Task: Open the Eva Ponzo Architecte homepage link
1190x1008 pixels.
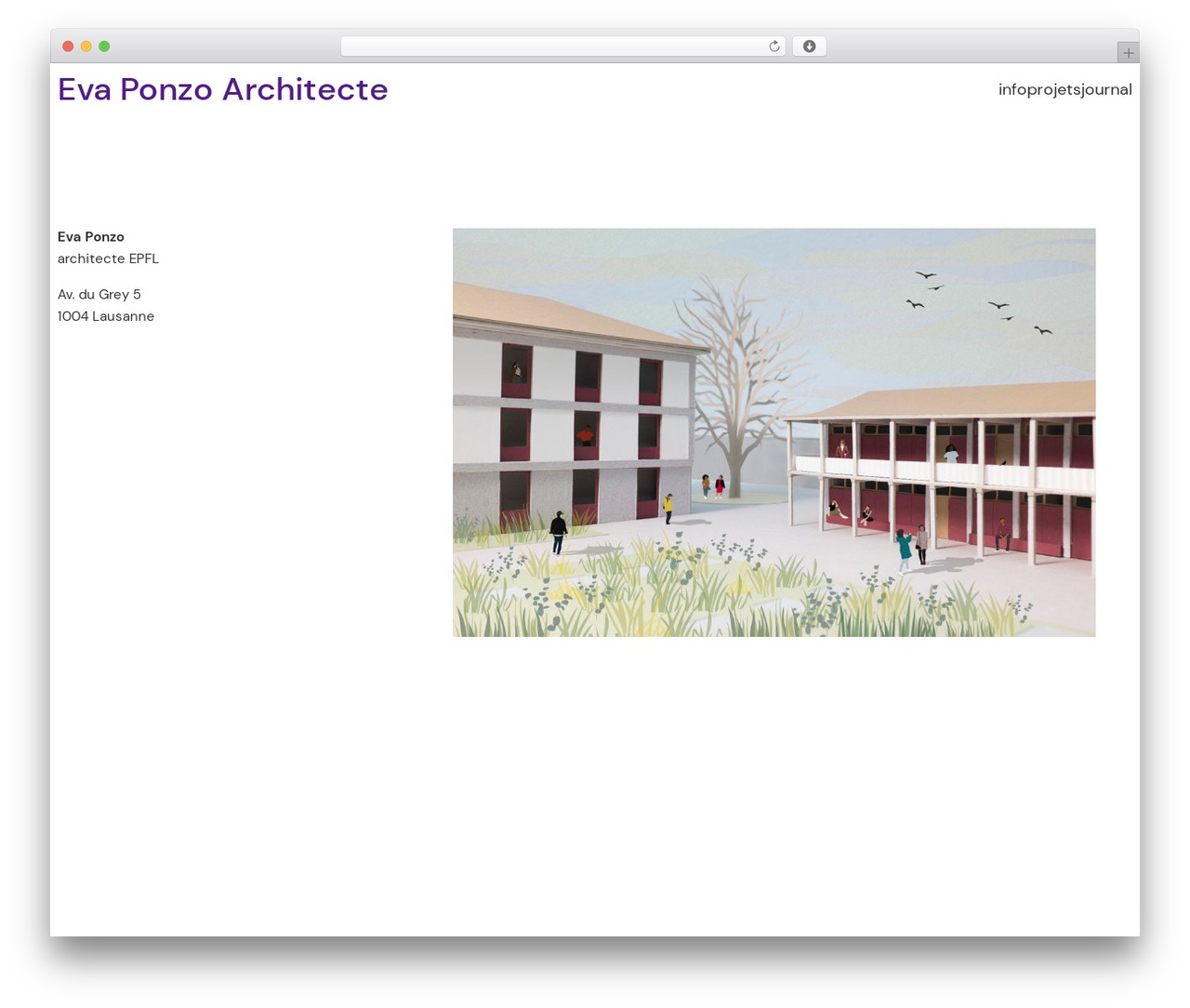Action: tap(223, 89)
